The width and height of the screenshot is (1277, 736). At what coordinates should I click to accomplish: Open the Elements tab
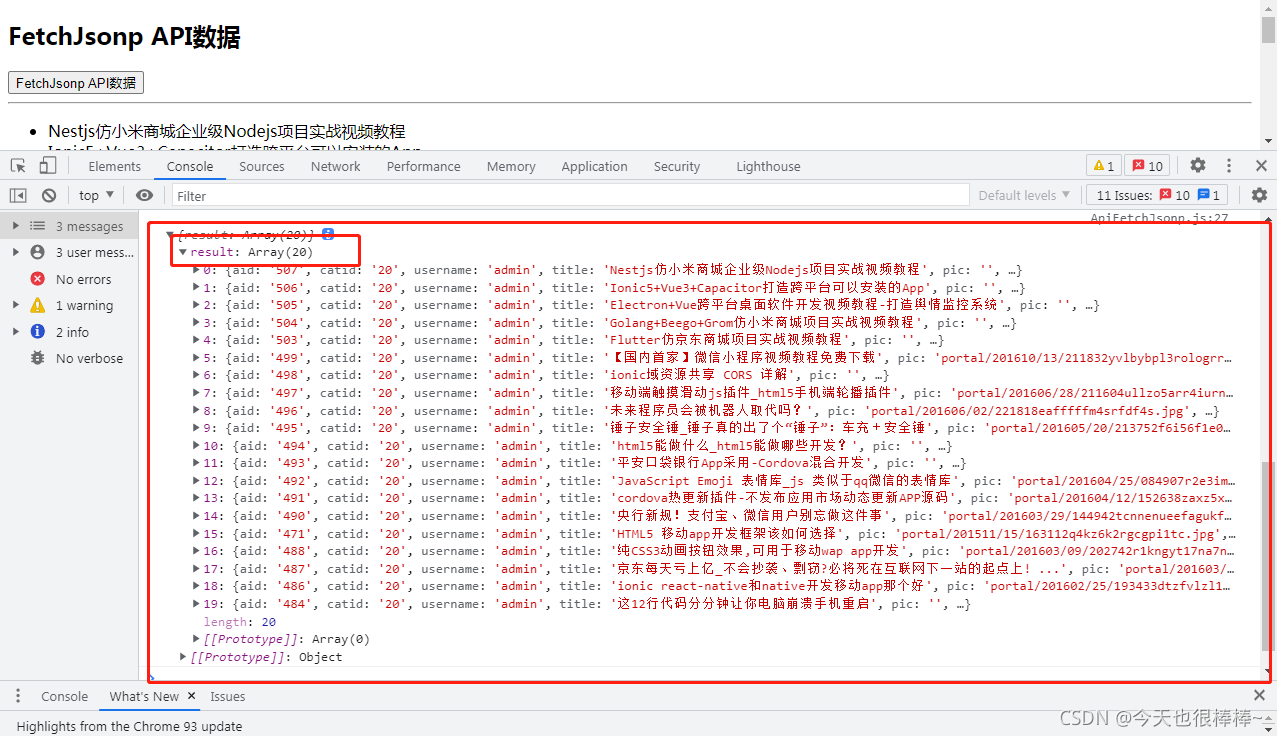coord(115,166)
